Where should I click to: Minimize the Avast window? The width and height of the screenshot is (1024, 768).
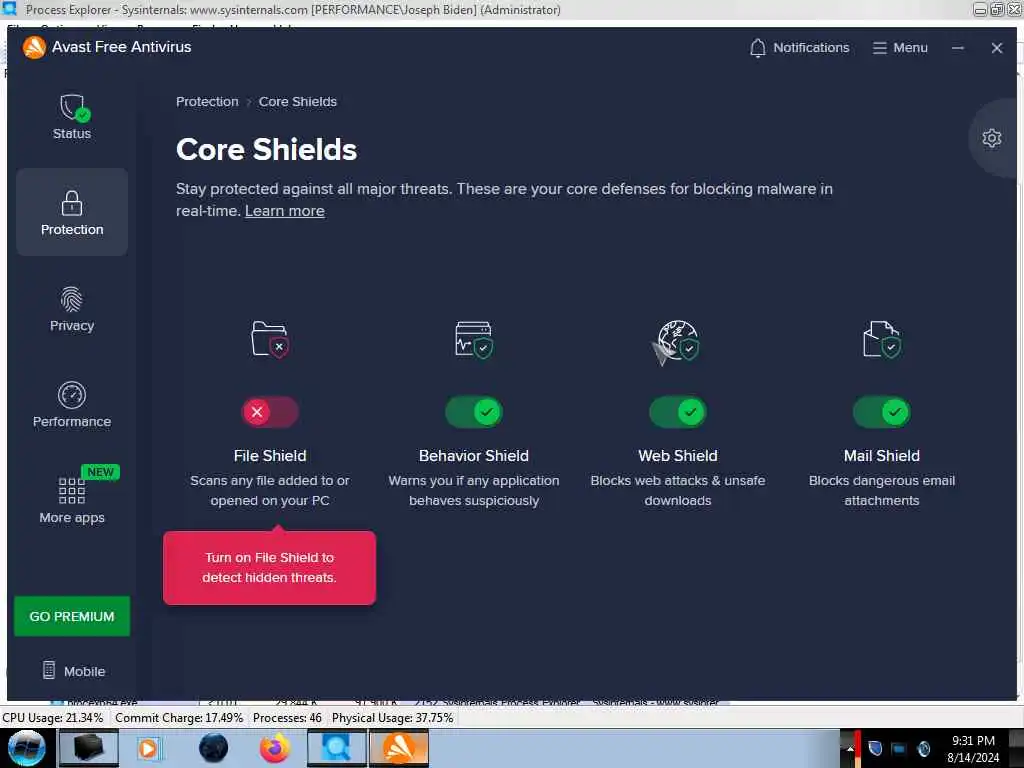tap(957, 48)
